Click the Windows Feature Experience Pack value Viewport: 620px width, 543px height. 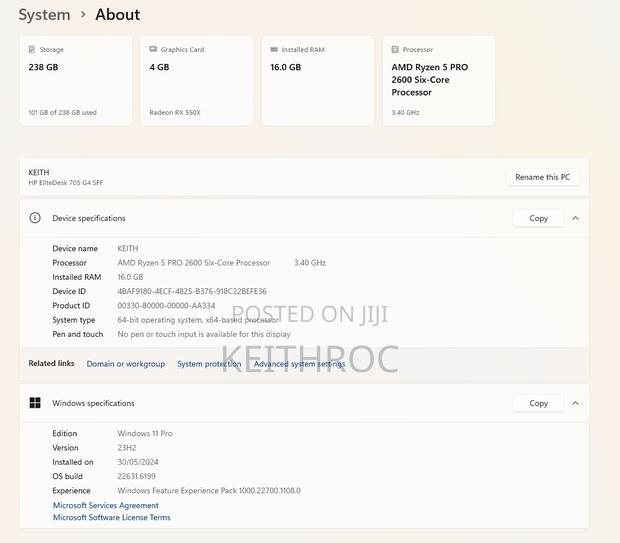209,490
